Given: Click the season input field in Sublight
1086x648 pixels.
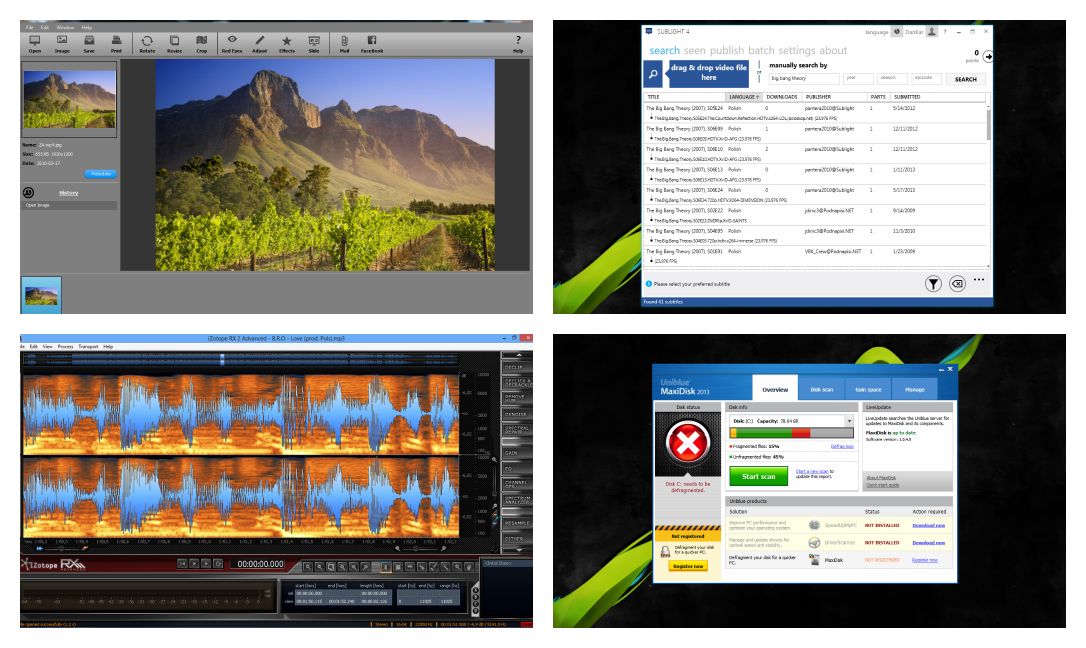Looking at the screenshot, I should coord(892,78).
